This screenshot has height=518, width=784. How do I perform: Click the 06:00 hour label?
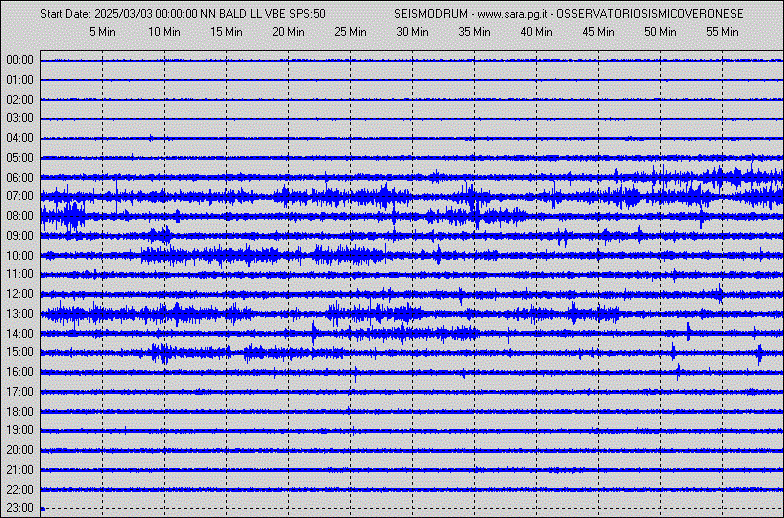[20, 178]
